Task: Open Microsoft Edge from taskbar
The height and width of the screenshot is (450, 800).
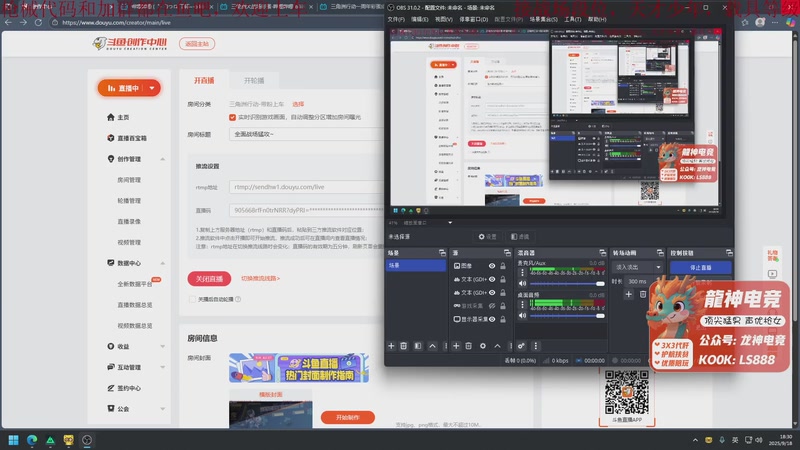Action: (x=32, y=440)
